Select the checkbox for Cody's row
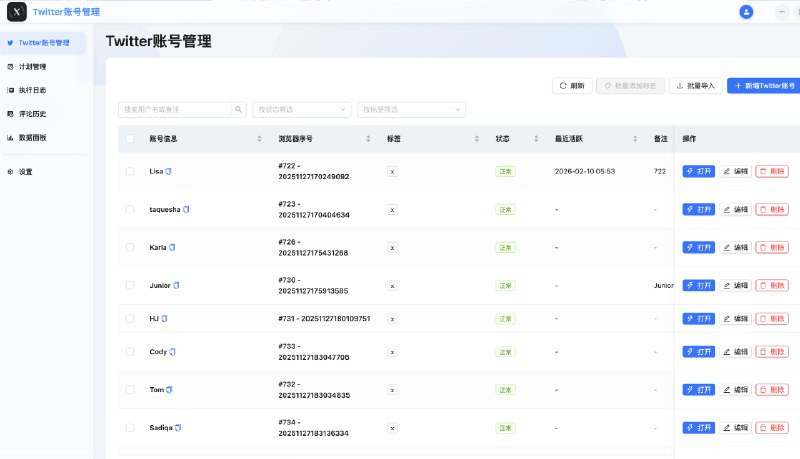The height and width of the screenshot is (459, 800). pos(130,352)
